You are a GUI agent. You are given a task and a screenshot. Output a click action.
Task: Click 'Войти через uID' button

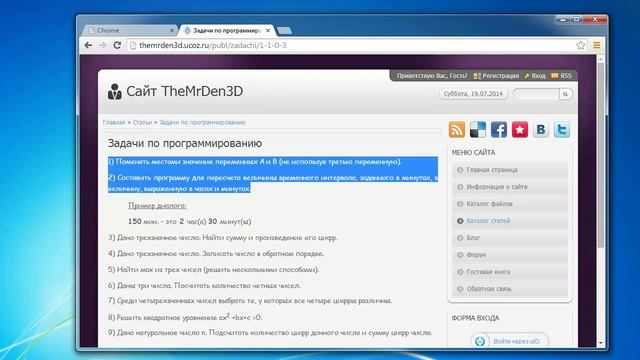pos(509,341)
